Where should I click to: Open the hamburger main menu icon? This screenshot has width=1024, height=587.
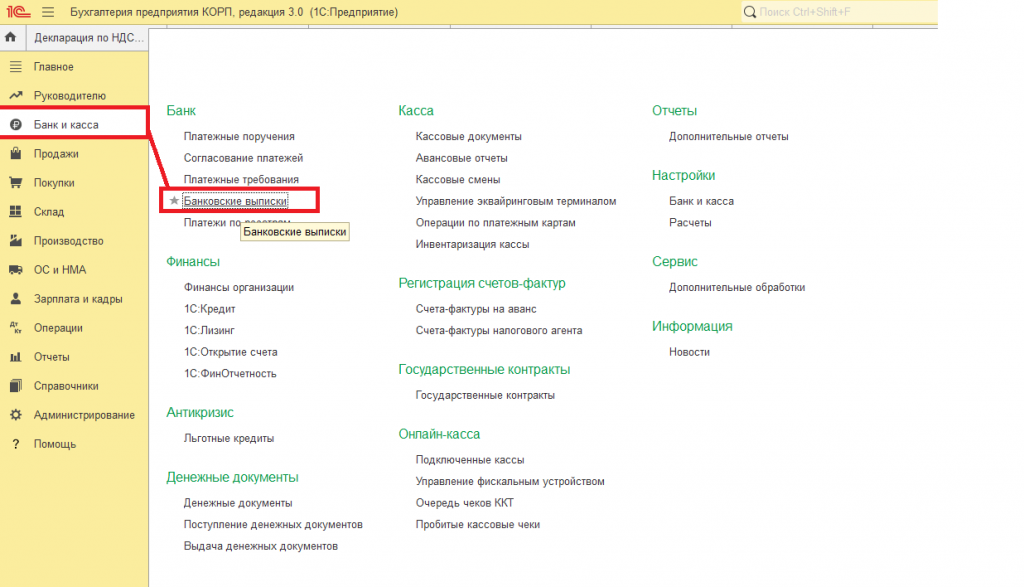click(48, 12)
